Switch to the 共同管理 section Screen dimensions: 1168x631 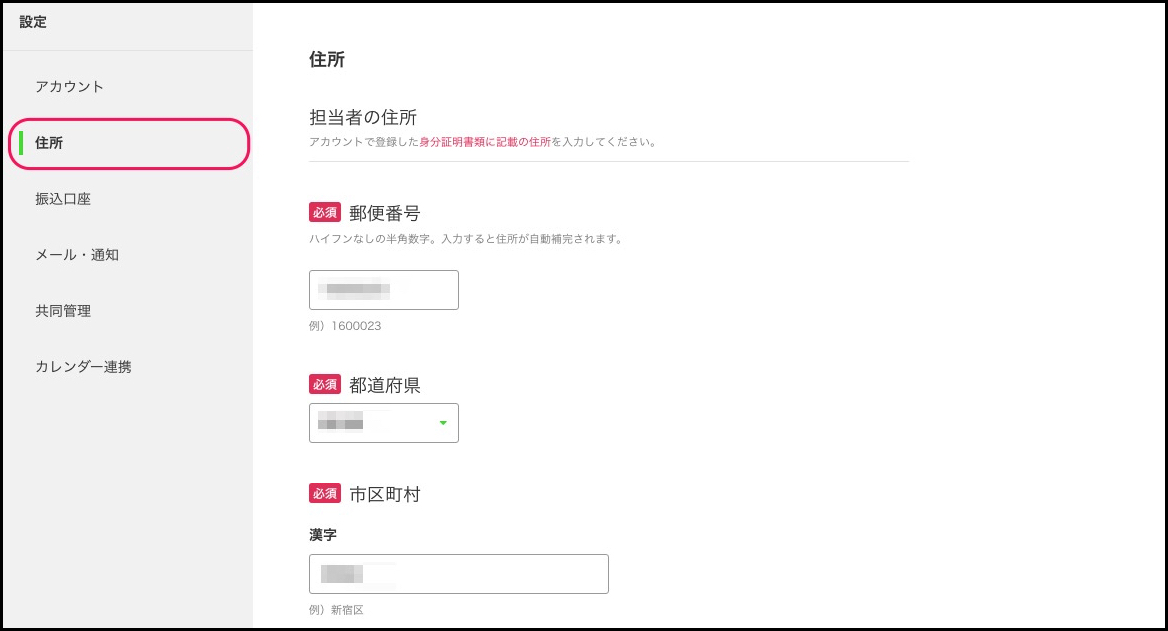click(63, 311)
